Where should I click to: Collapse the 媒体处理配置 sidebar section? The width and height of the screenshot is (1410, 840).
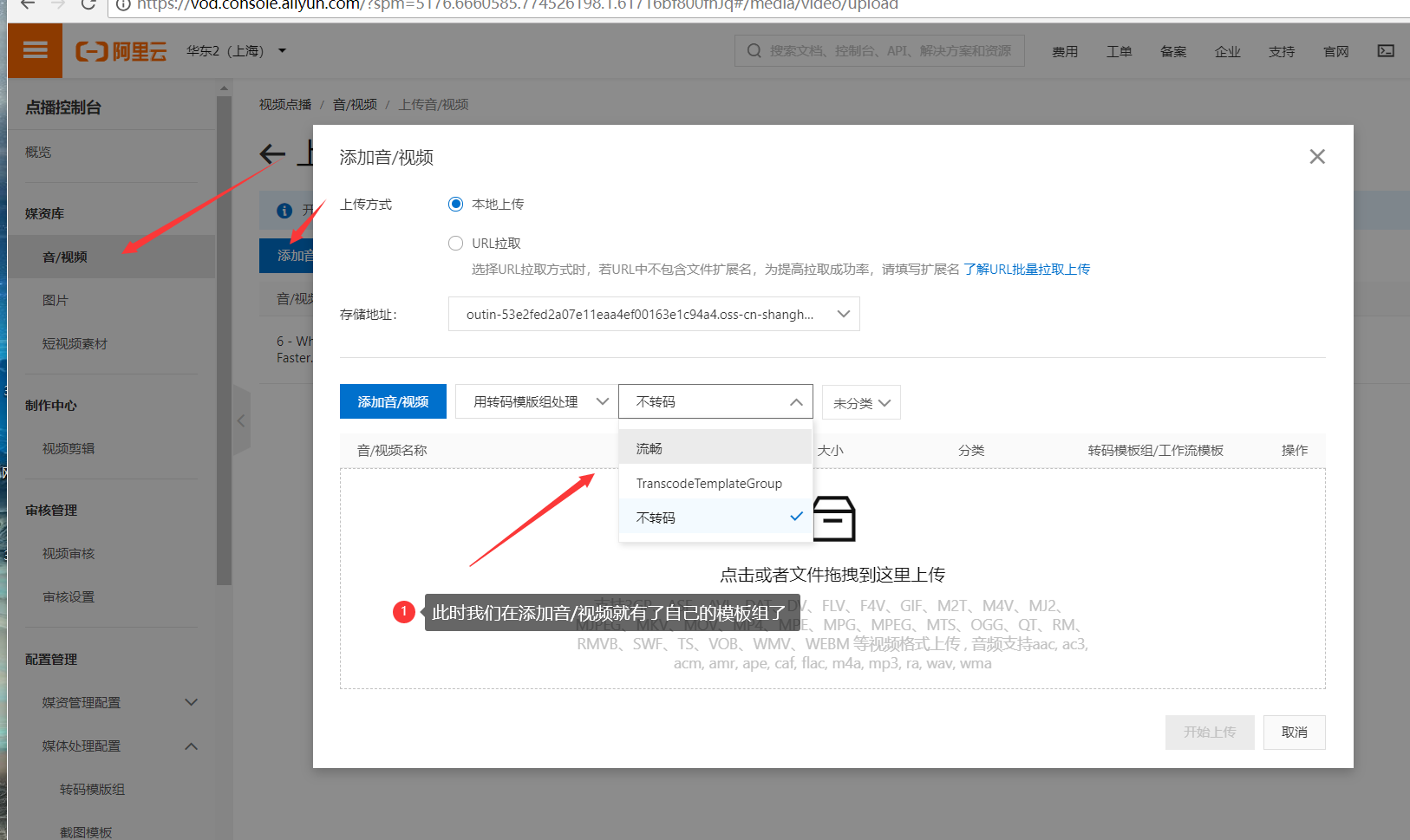click(191, 746)
